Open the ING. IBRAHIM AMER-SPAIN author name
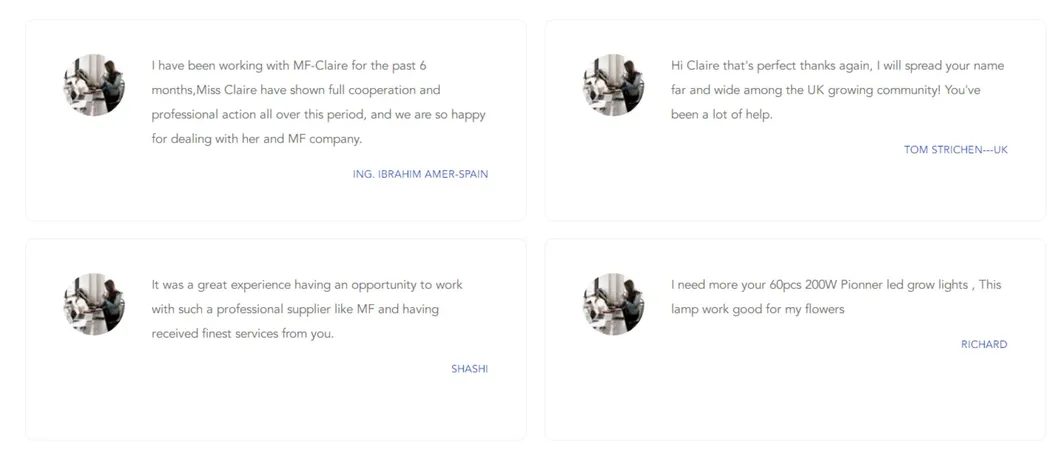1058x459 pixels. pyautogui.click(x=420, y=174)
